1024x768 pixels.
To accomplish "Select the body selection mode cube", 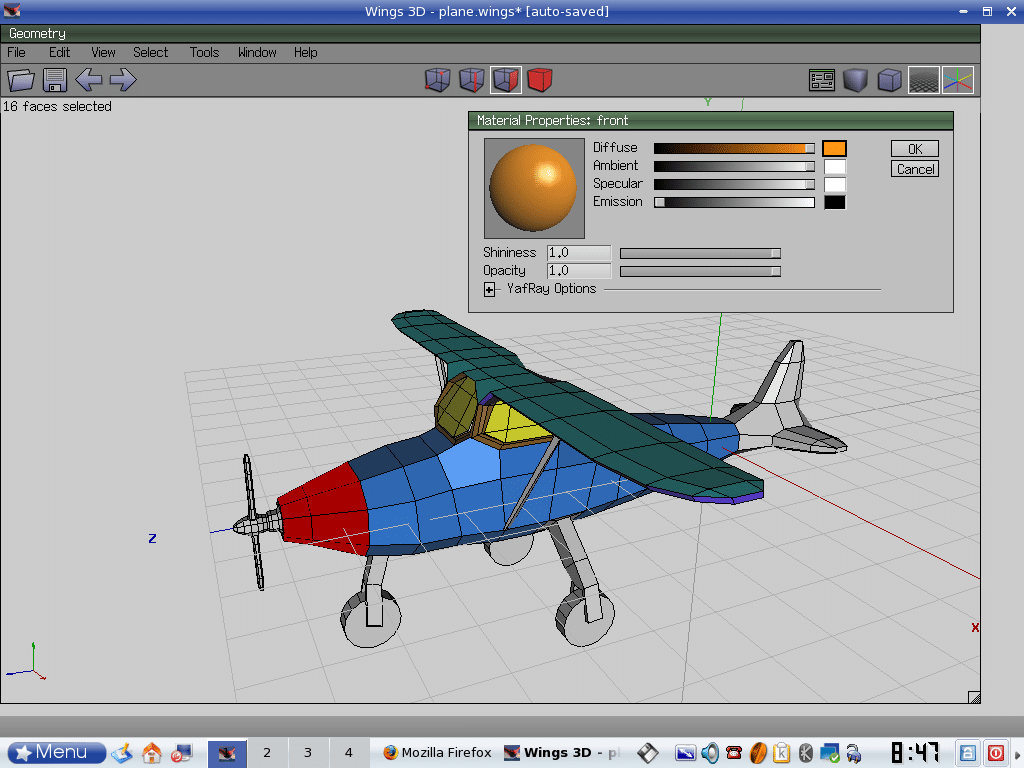I will coord(540,80).
